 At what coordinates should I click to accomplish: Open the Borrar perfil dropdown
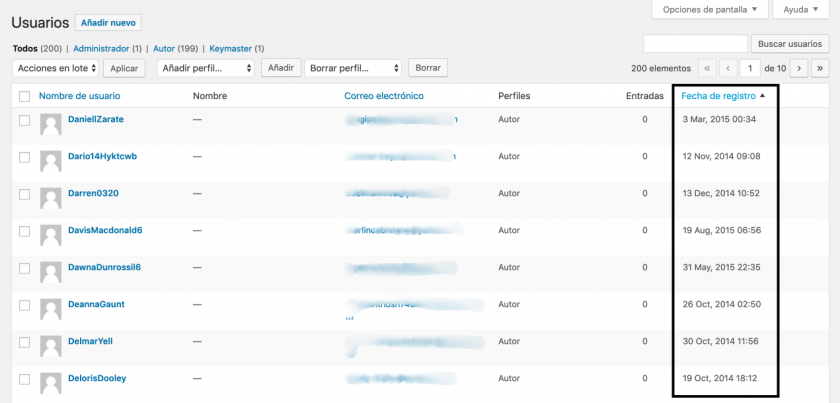tap(353, 68)
